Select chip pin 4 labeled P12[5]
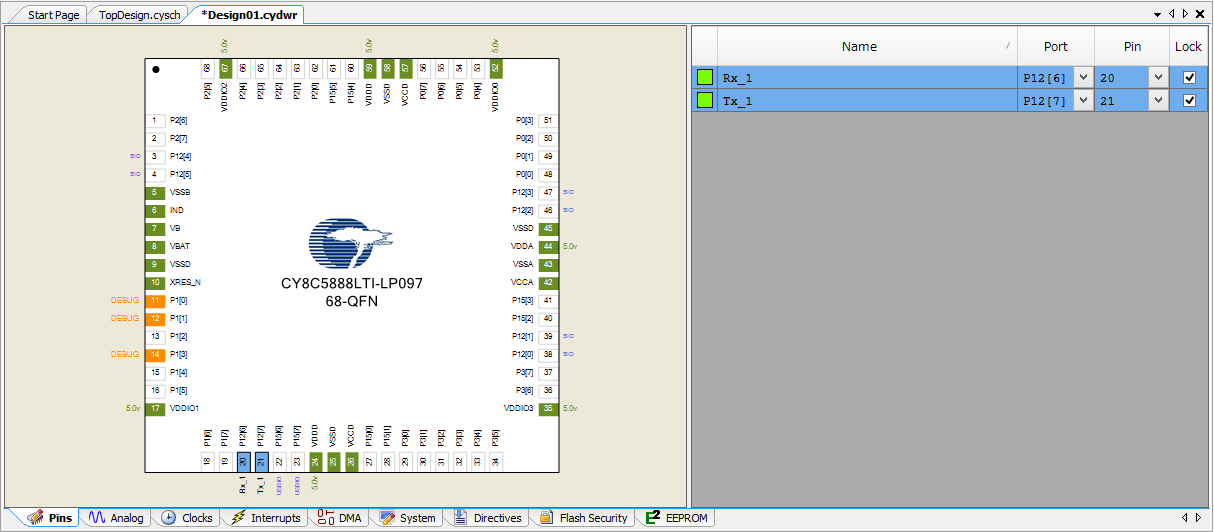The height and width of the screenshot is (532, 1214). click(x=155, y=174)
